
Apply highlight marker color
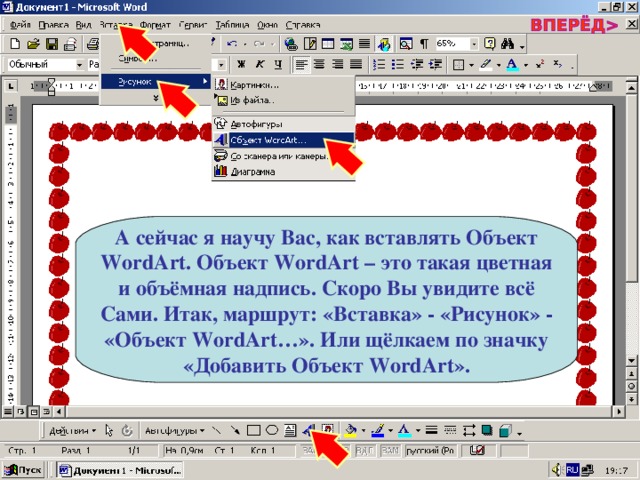(486, 64)
